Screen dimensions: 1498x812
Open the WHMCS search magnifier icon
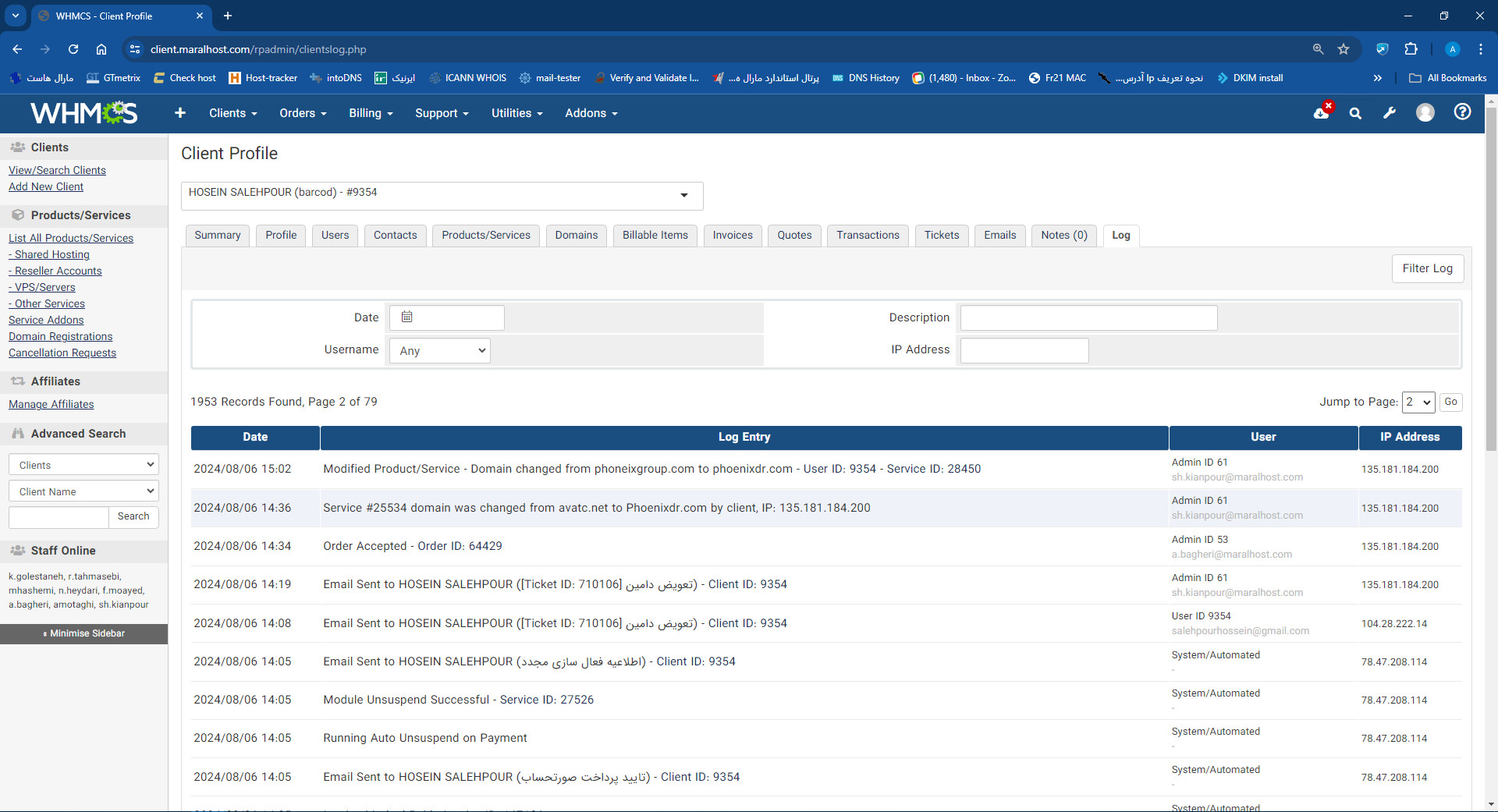[1355, 113]
